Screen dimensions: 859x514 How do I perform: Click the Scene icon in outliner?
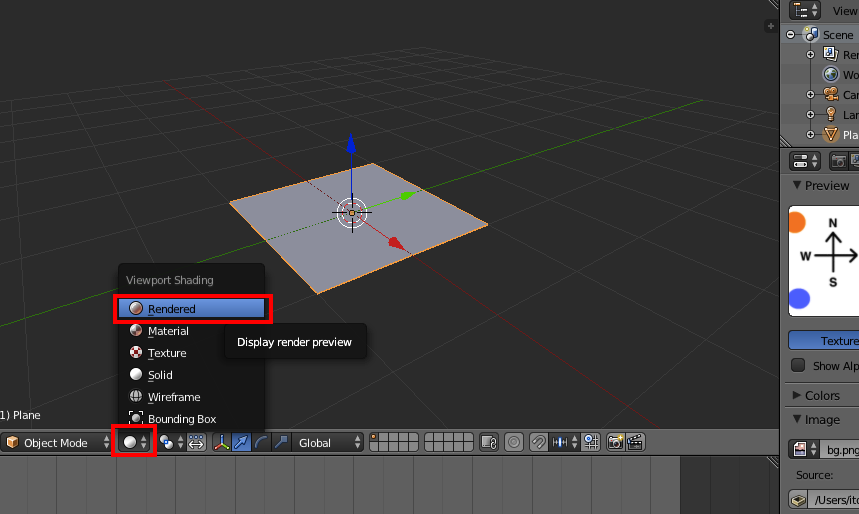tap(811, 35)
